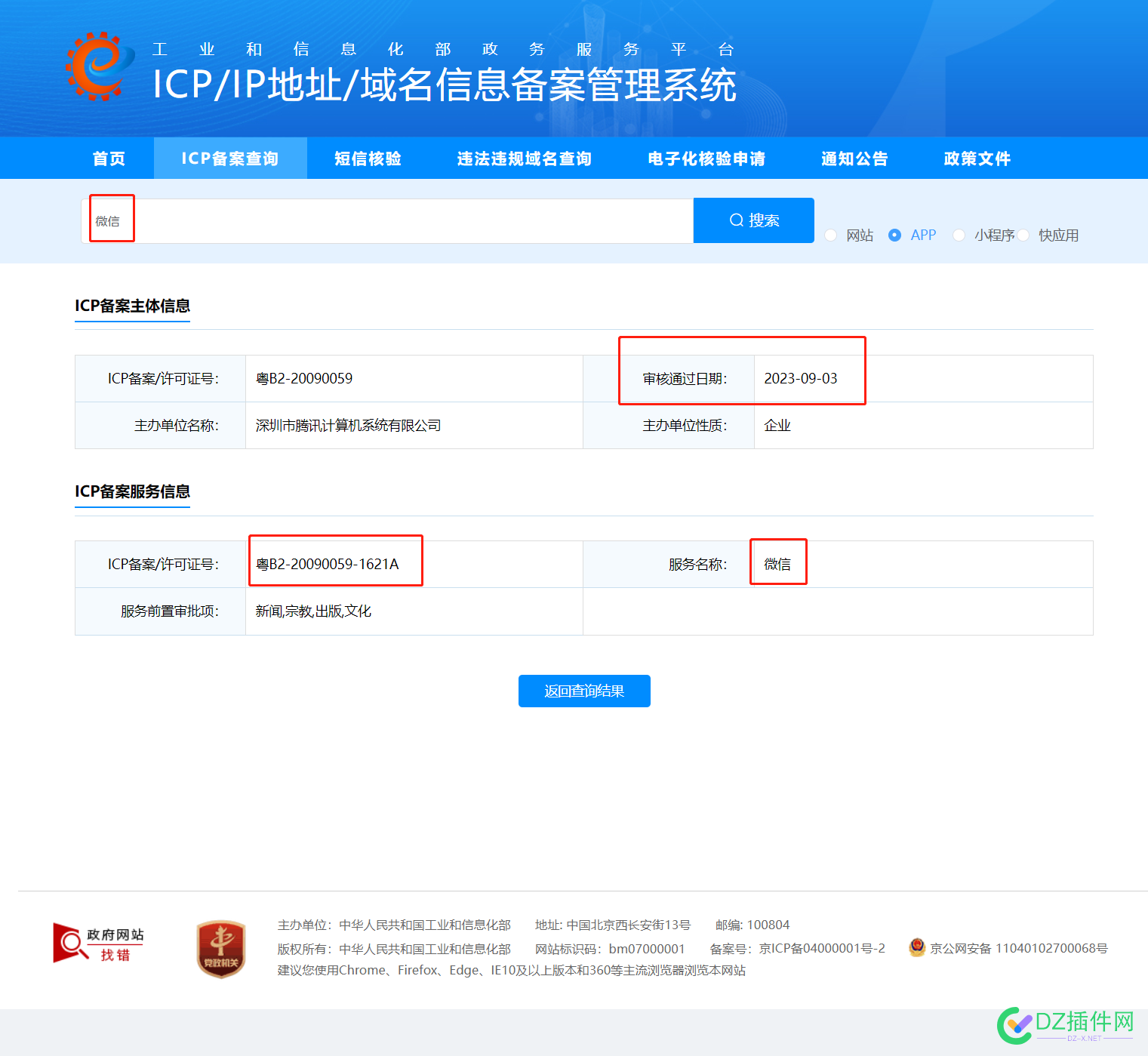
Task: Click the 审核通过日期 label cell
Action: (669, 378)
